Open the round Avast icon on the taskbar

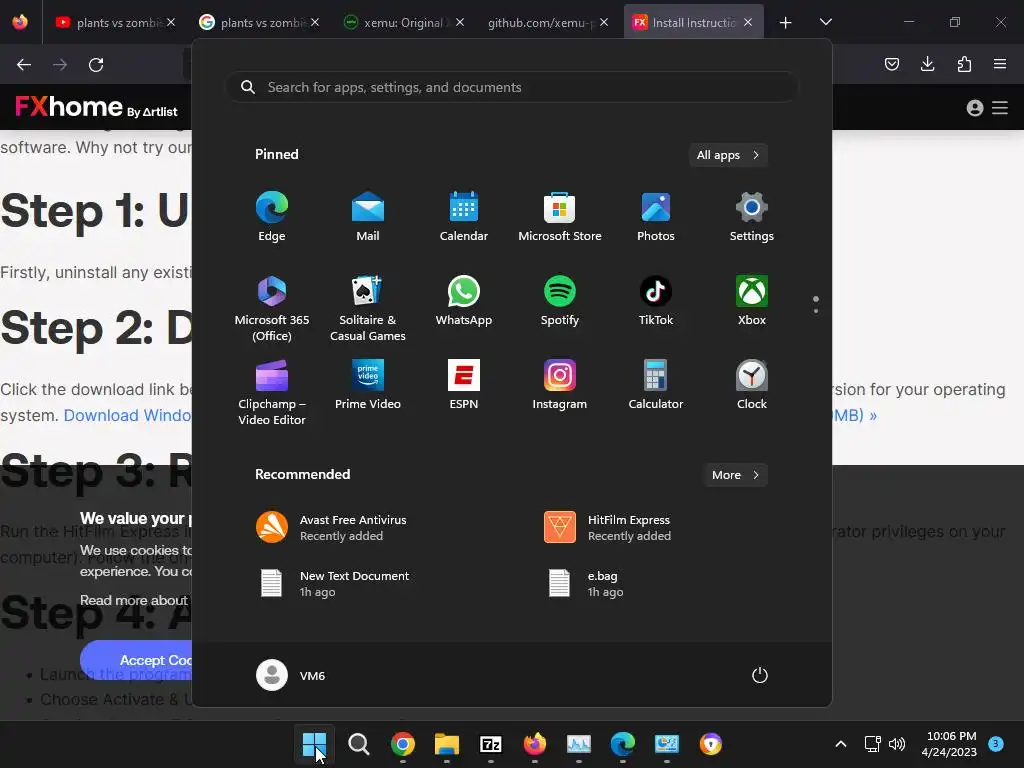(x=711, y=744)
